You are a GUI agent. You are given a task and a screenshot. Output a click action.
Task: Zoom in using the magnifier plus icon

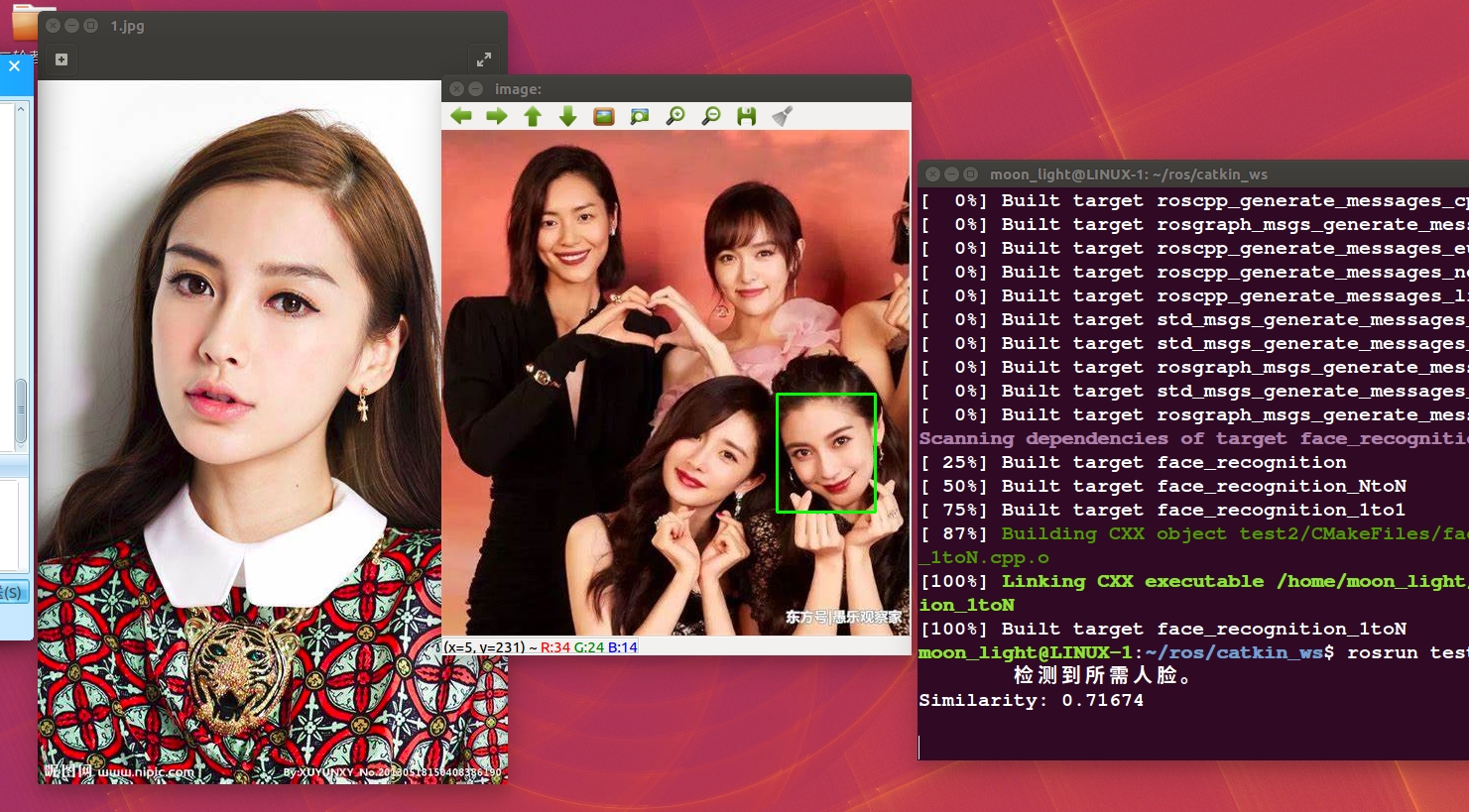point(674,116)
